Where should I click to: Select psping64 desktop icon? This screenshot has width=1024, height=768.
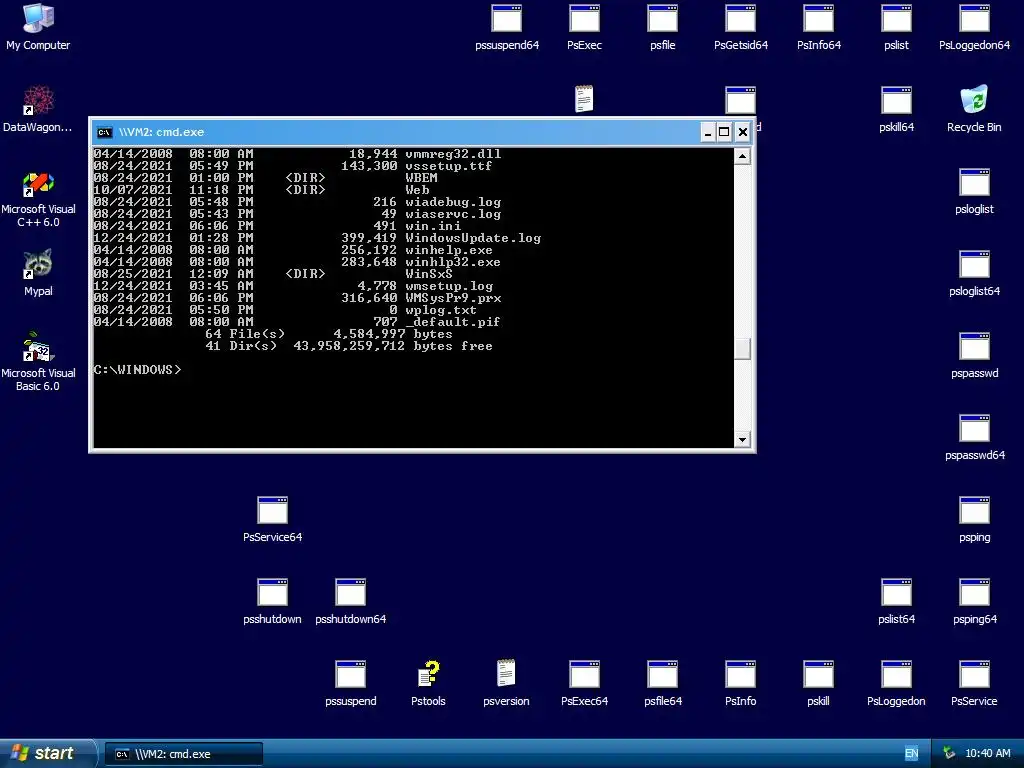(x=974, y=601)
